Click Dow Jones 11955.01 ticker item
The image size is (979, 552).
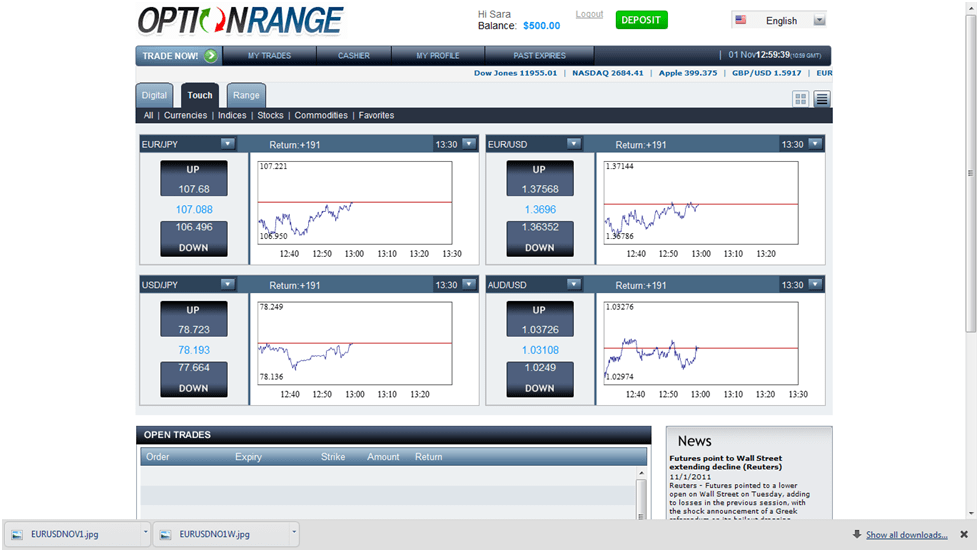click(515, 73)
